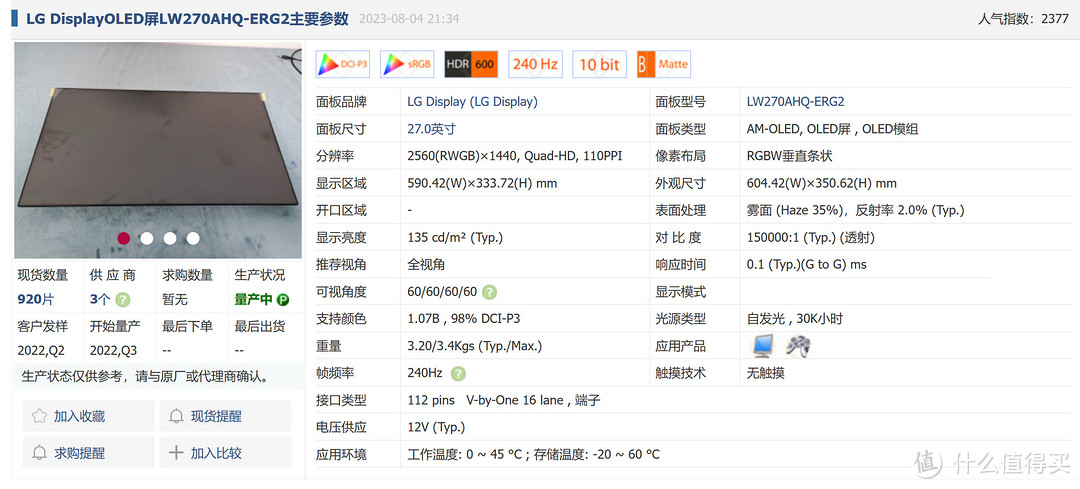Viewport: 1080px width, 489px height.
Task: Click the bell icon of 现货提醒
Action: point(176,416)
